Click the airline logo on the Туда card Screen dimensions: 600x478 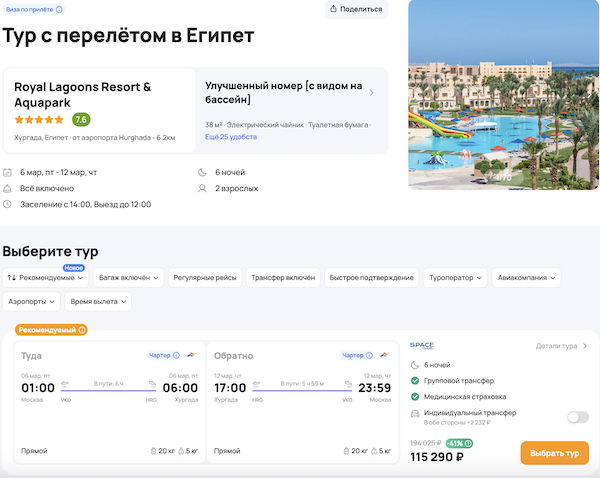point(191,355)
